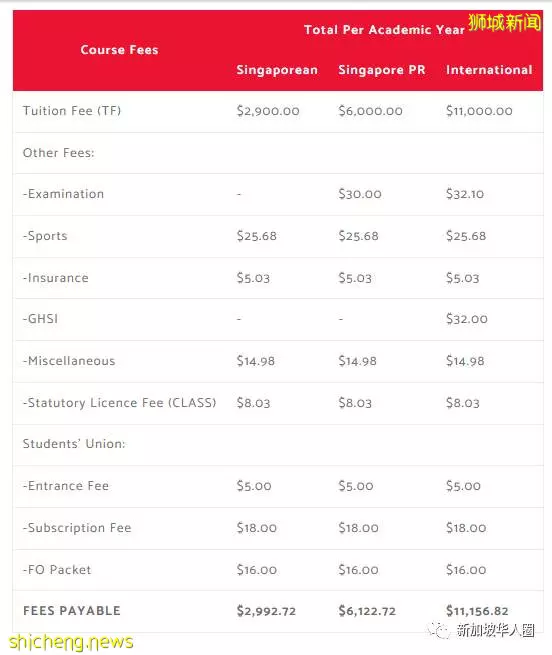Image resolution: width=552 pixels, height=655 pixels.
Task: Select the International column header
Action: (489, 70)
